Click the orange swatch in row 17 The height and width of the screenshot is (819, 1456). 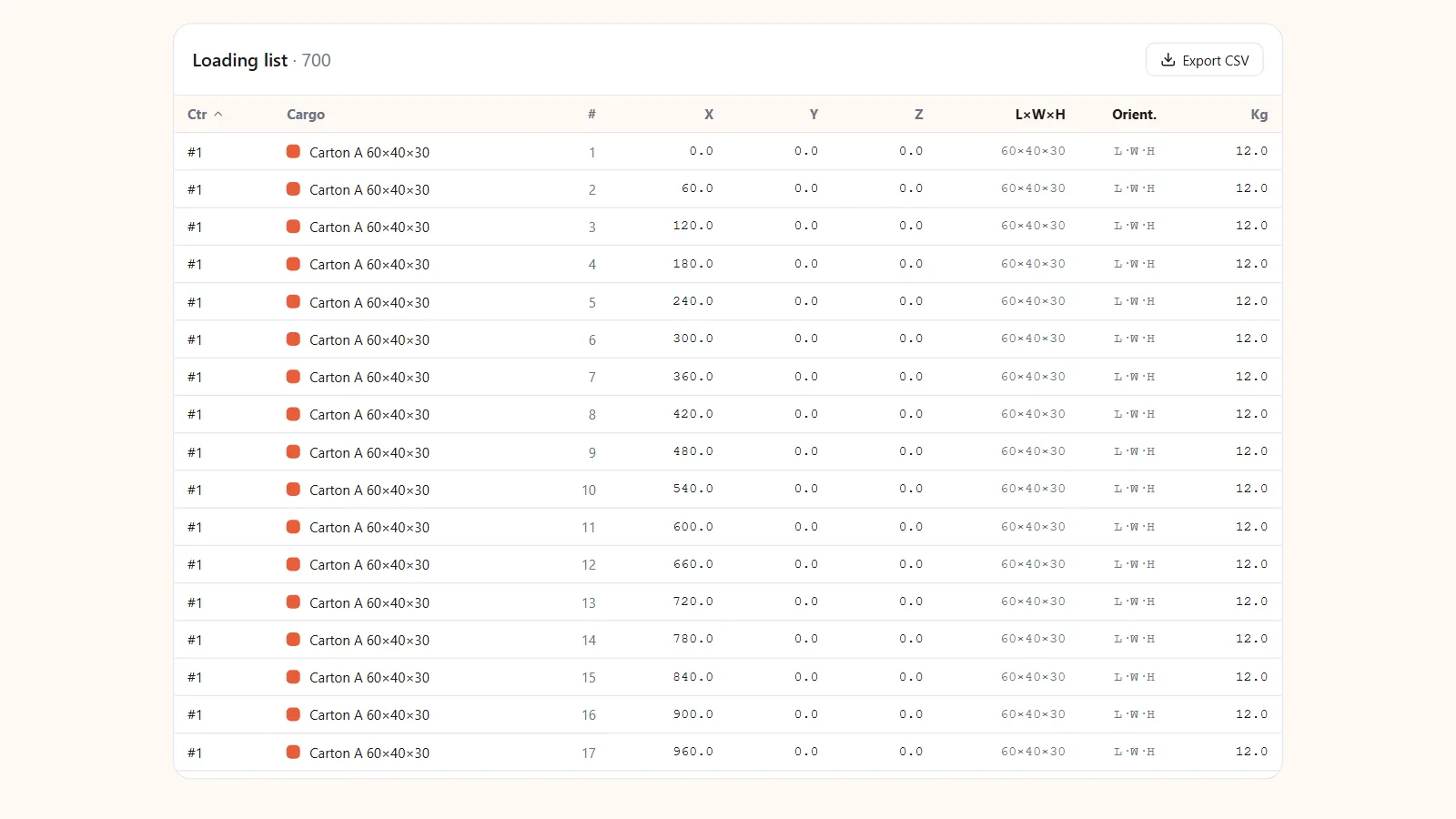click(x=293, y=752)
